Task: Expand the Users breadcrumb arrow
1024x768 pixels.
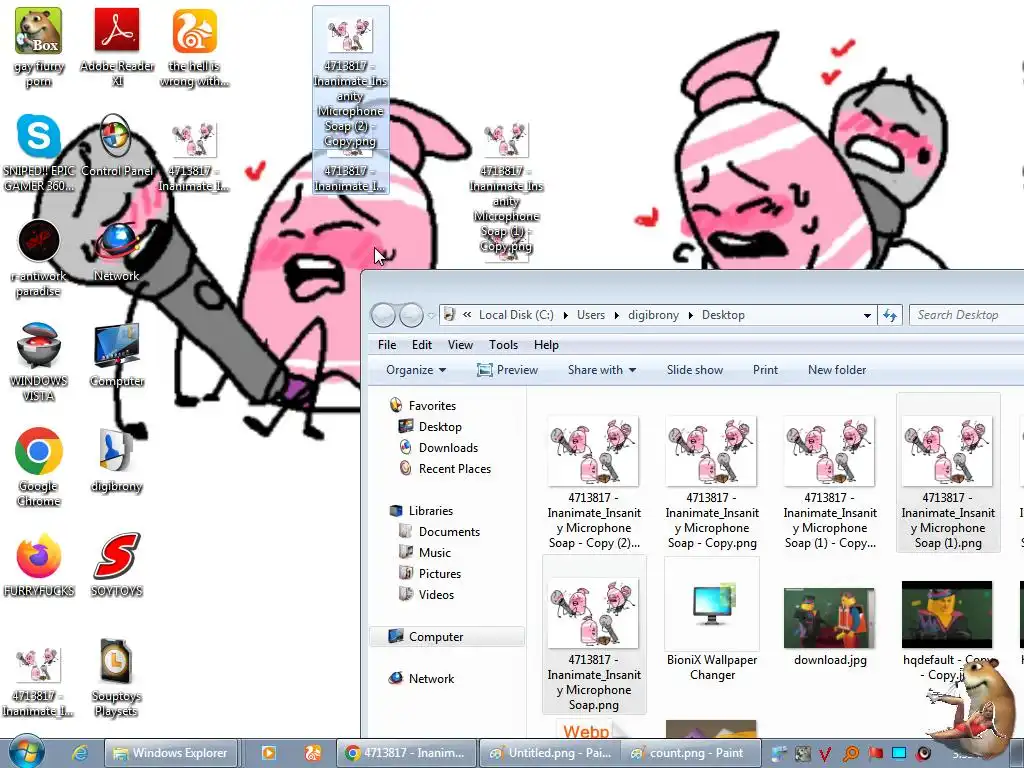Action: pos(616,315)
